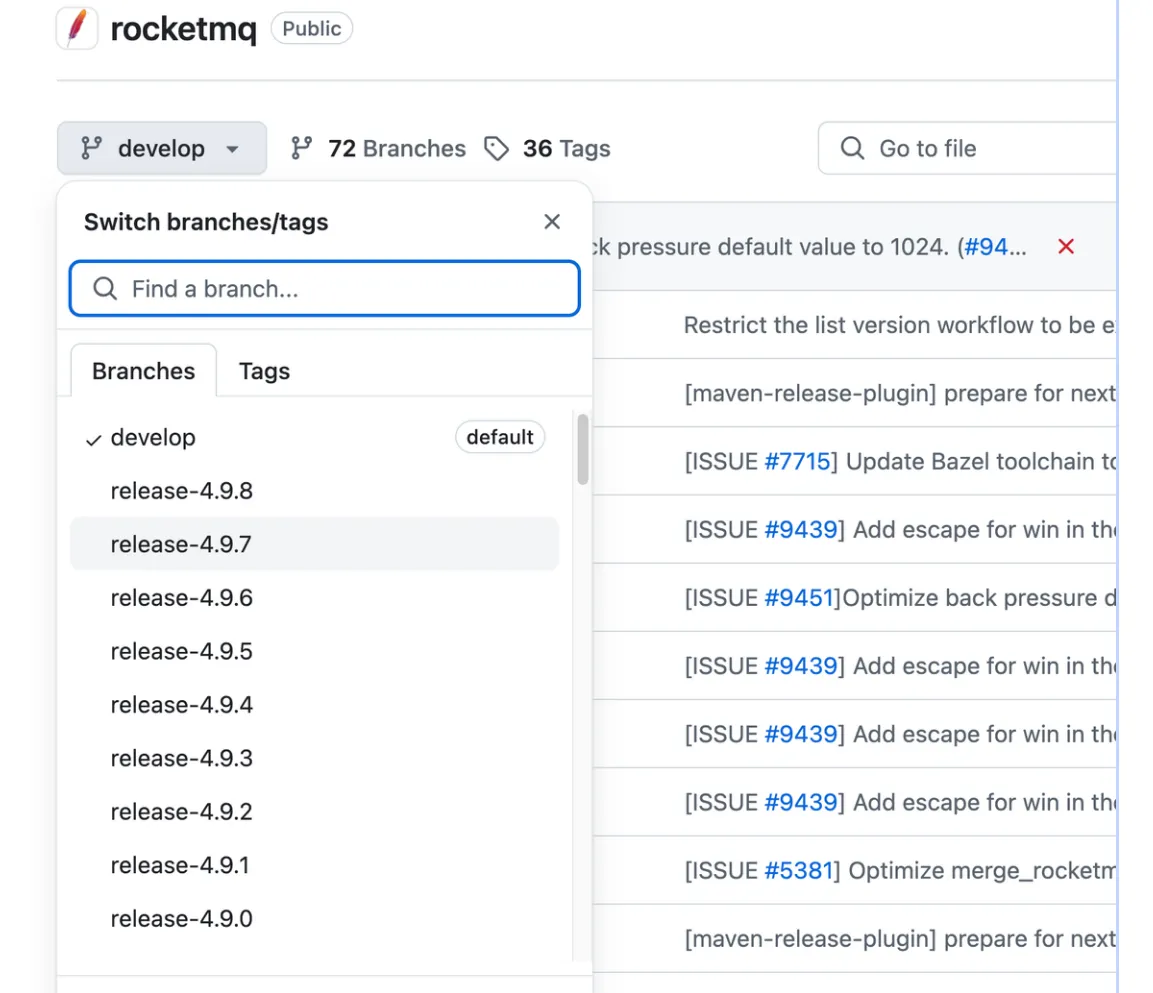Close the Switch branches/tags popup
The height and width of the screenshot is (993, 1153).
(551, 221)
